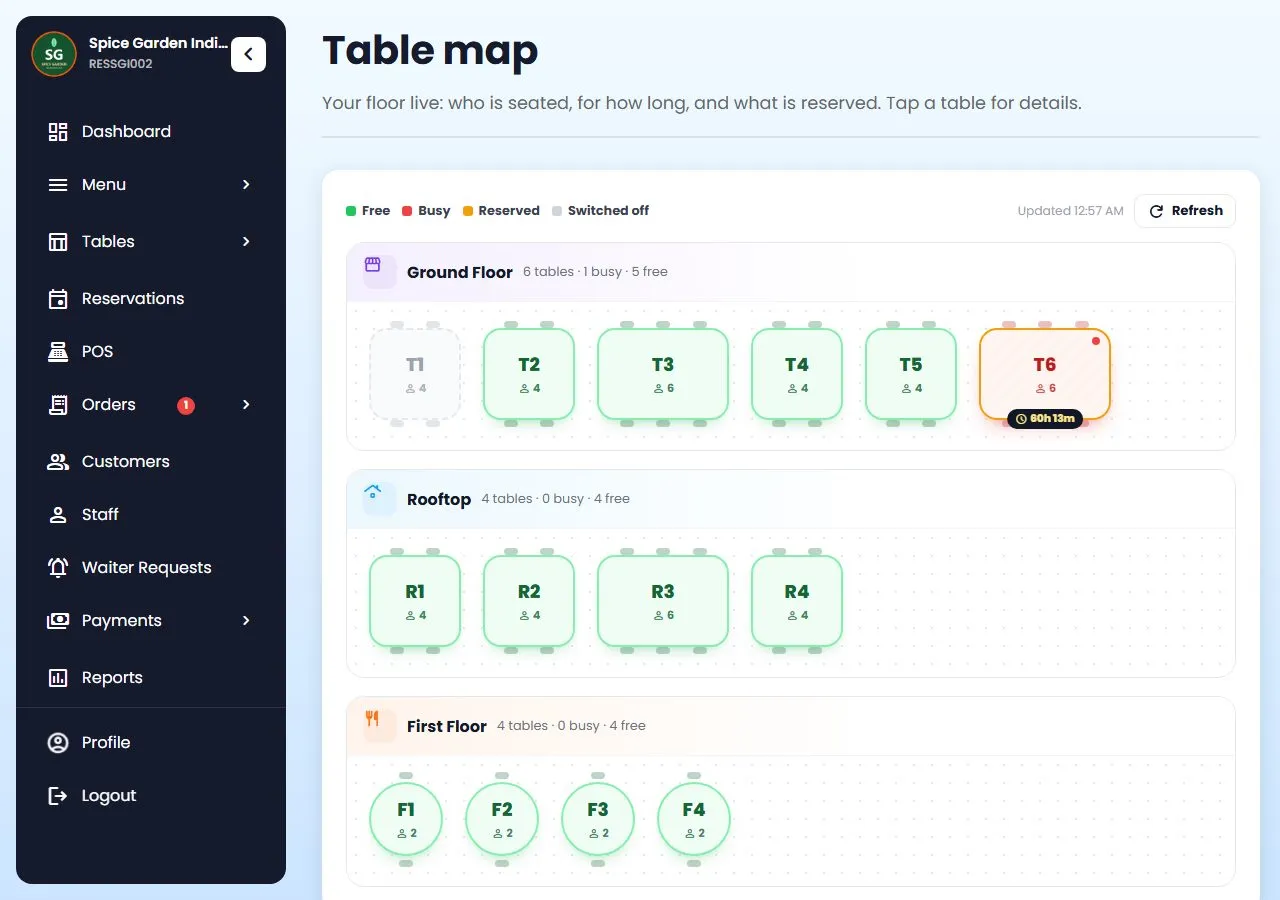Open switched-off table T1
1280x900 pixels.
tap(415, 374)
